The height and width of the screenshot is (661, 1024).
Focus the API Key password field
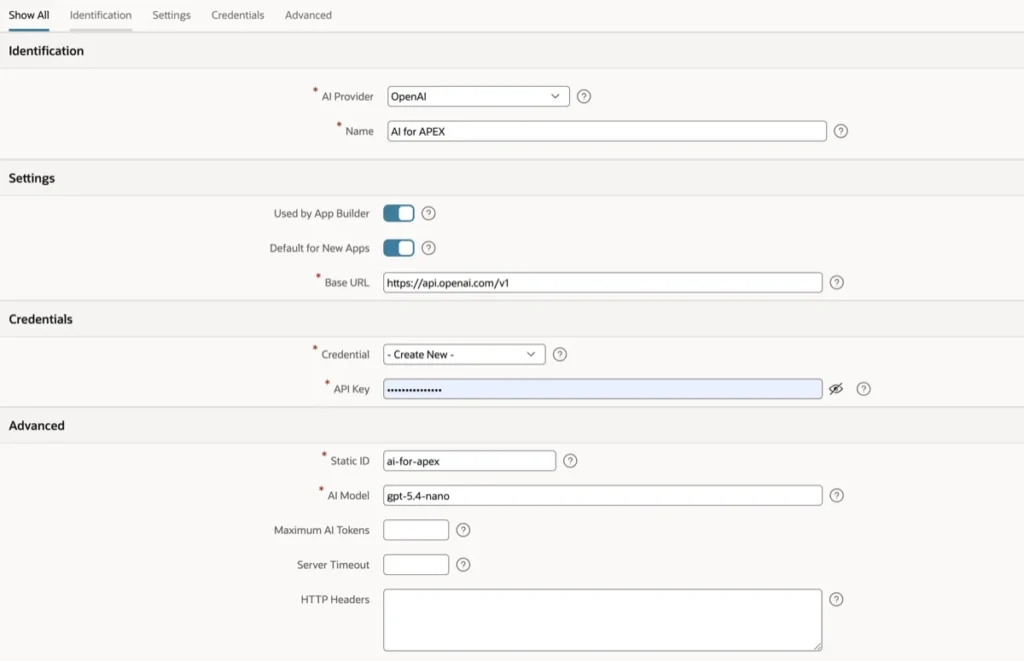click(602, 389)
